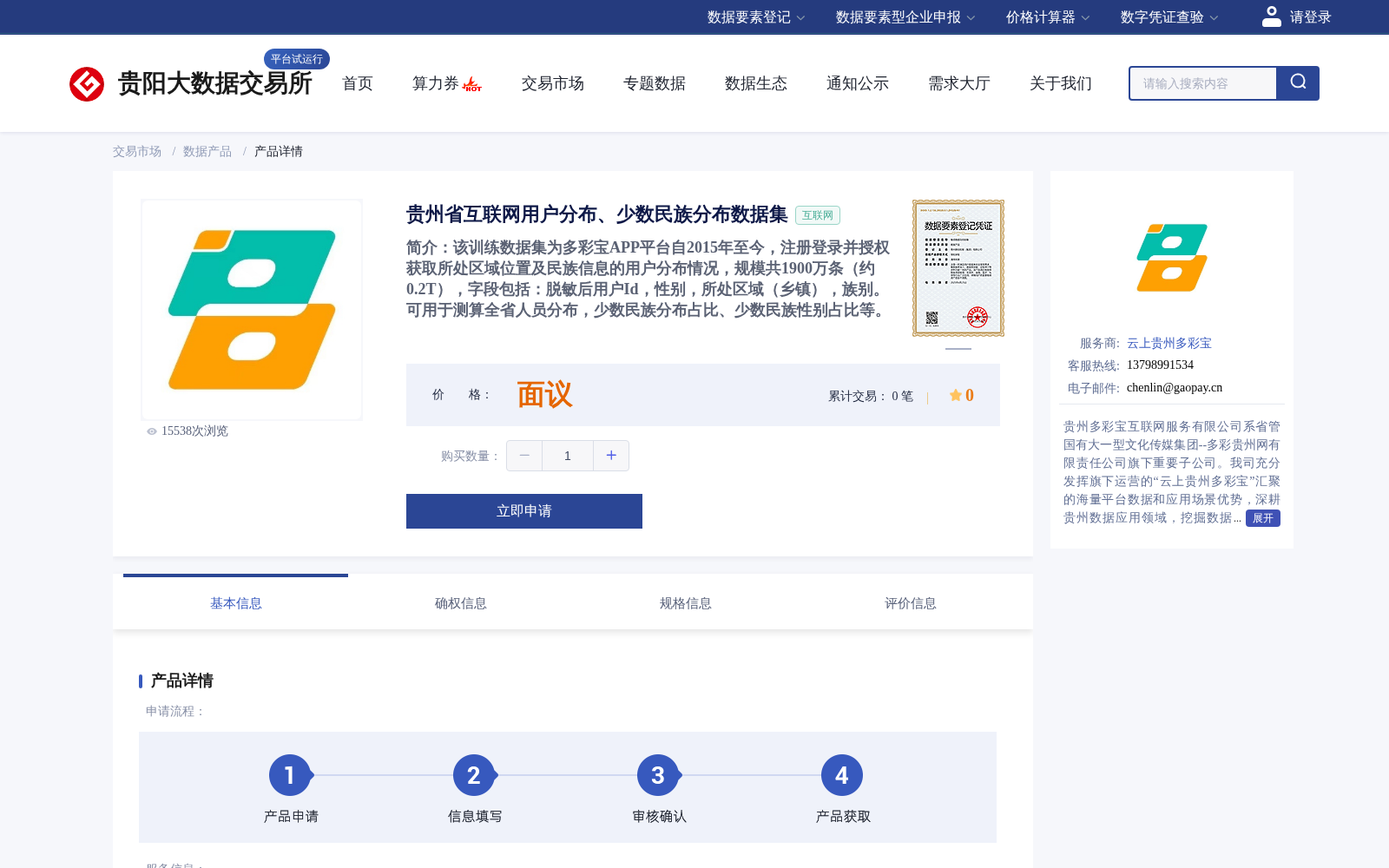The image size is (1389, 868).
Task: Click the large product logo image
Action: [252, 310]
